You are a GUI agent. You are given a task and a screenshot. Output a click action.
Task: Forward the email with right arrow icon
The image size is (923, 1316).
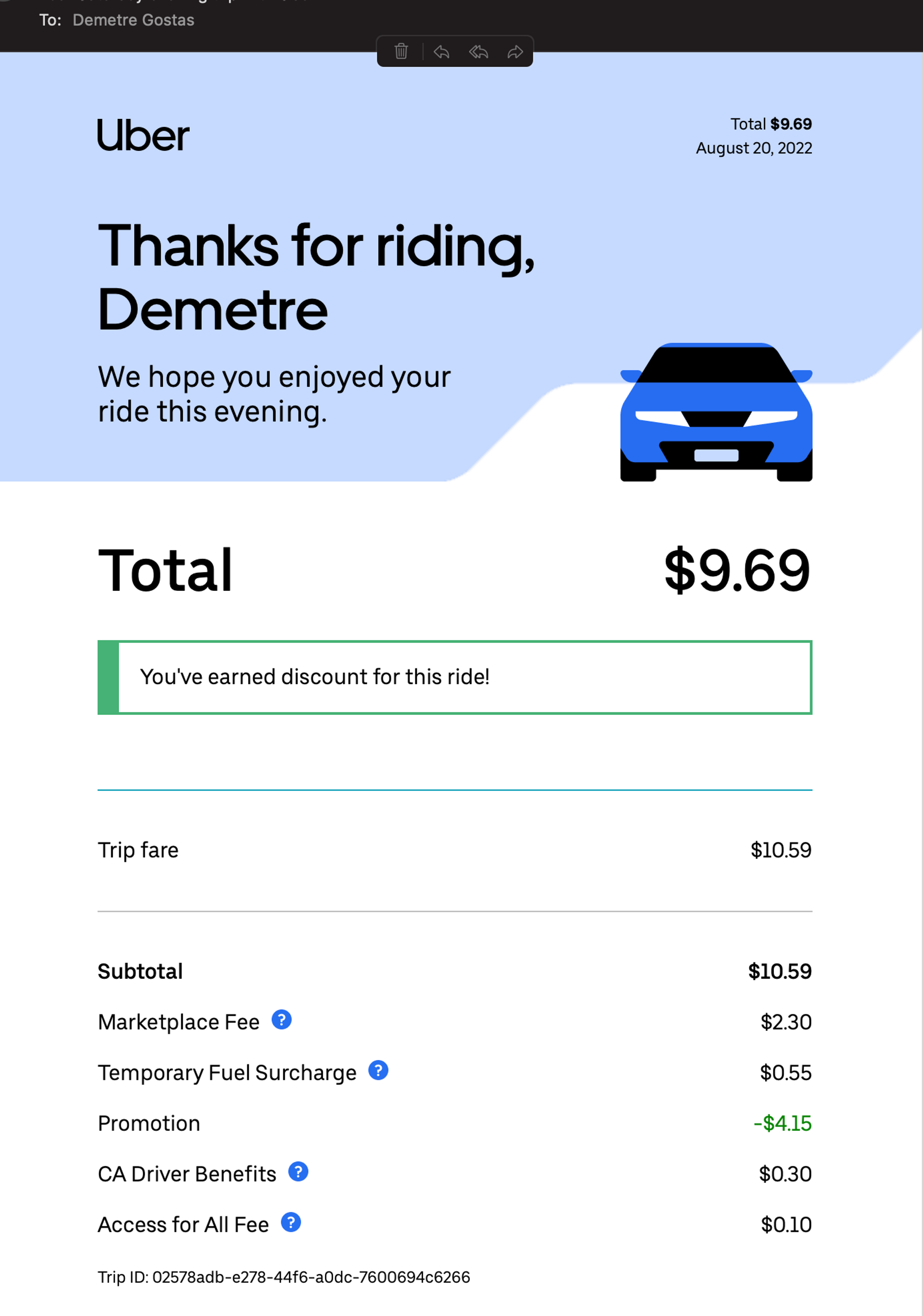coord(515,52)
